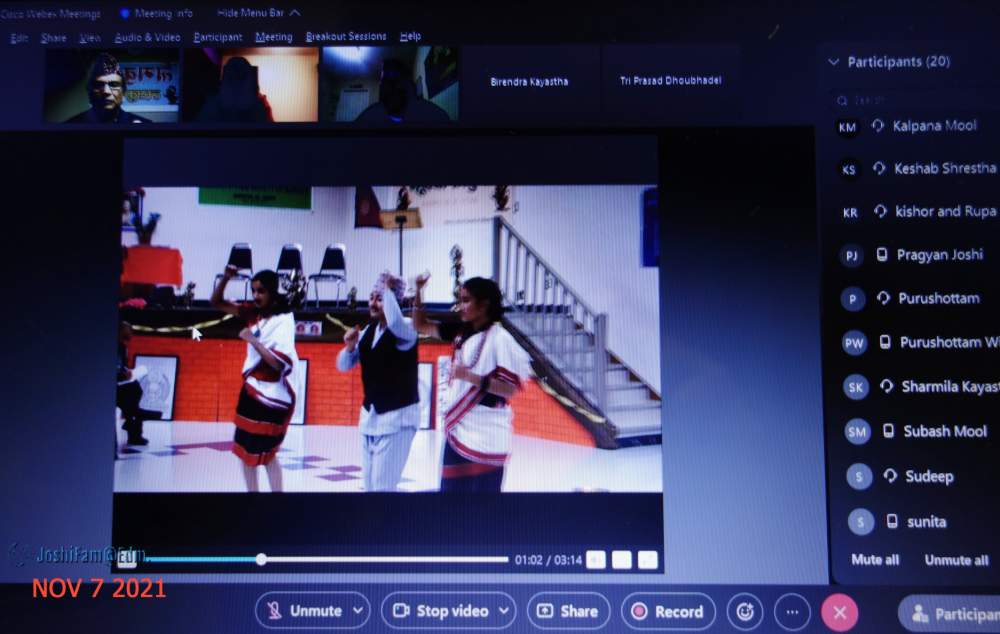The image size is (1000, 634).
Task: Click the device icon beside Purushottam W
Action: 885,342
